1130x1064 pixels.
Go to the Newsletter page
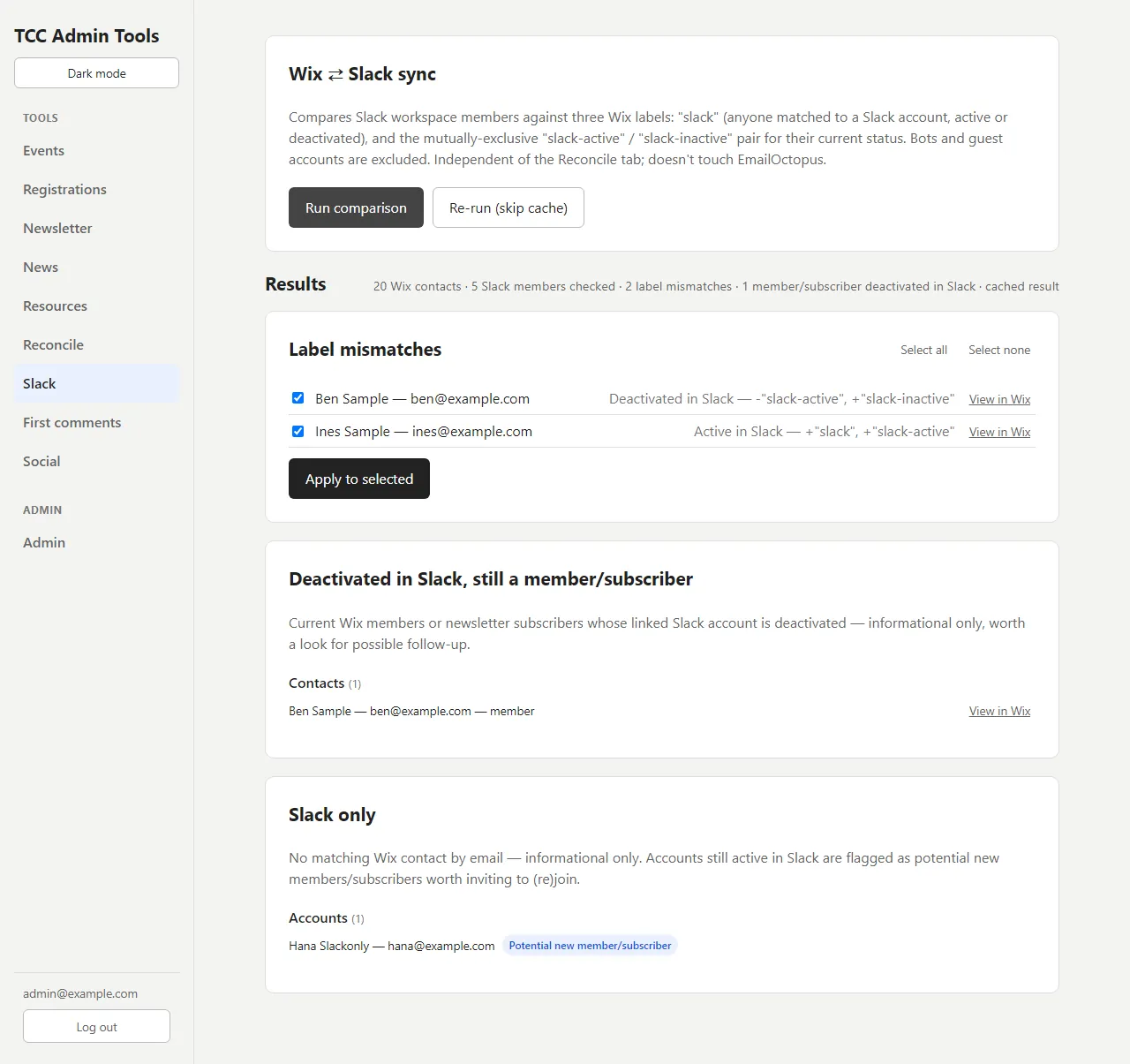click(96, 229)
